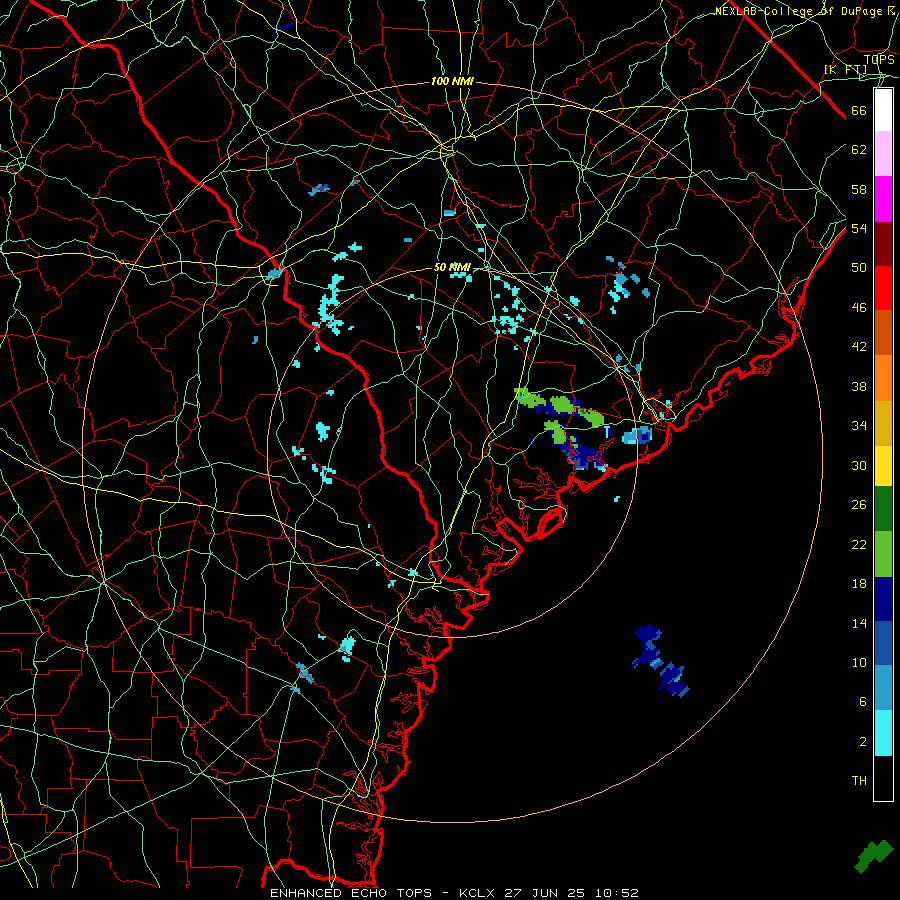Select the light steel blue legend swatch

pyautogui.click(x=883, y=687)
